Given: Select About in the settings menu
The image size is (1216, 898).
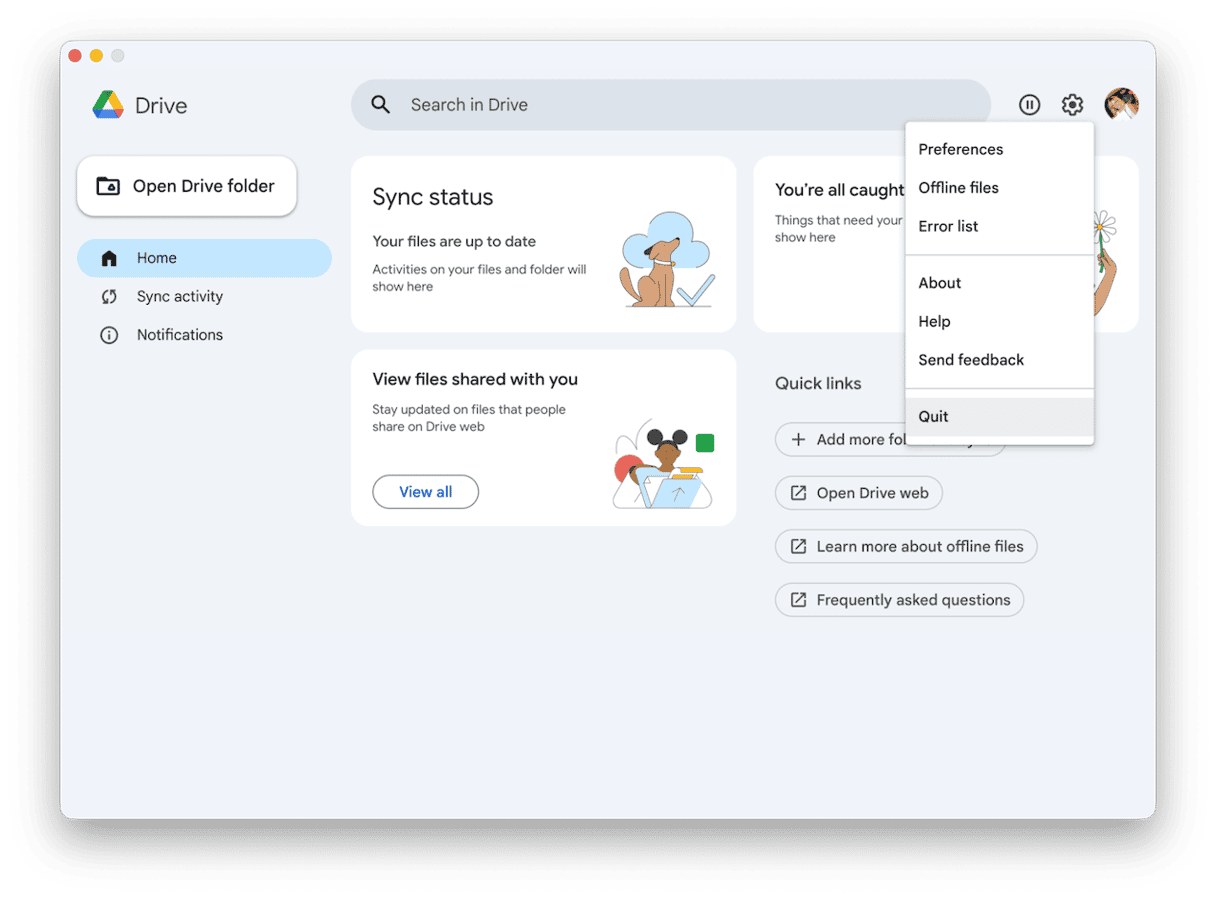Looking at the screenshot, I should [x=939, y=283].
